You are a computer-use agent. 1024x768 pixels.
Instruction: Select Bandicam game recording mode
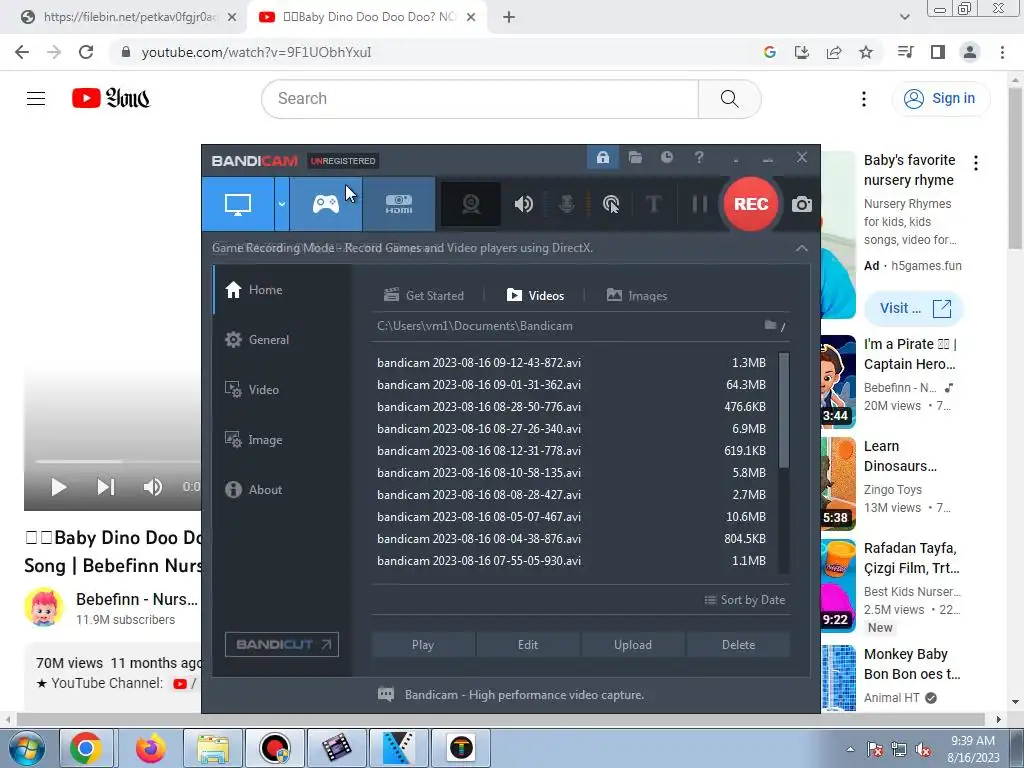[x=325, y=204]
